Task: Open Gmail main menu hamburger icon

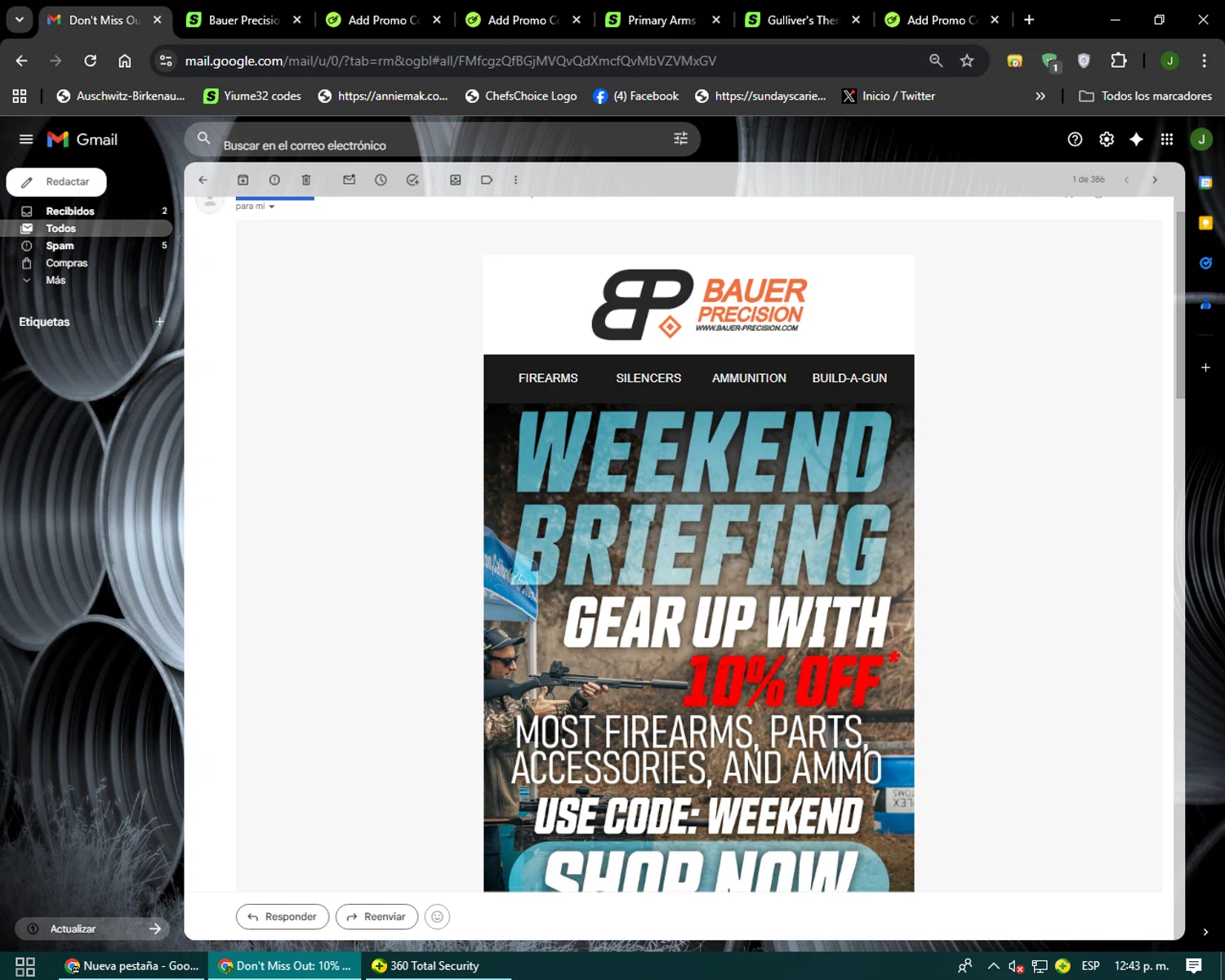Action: 26,140
